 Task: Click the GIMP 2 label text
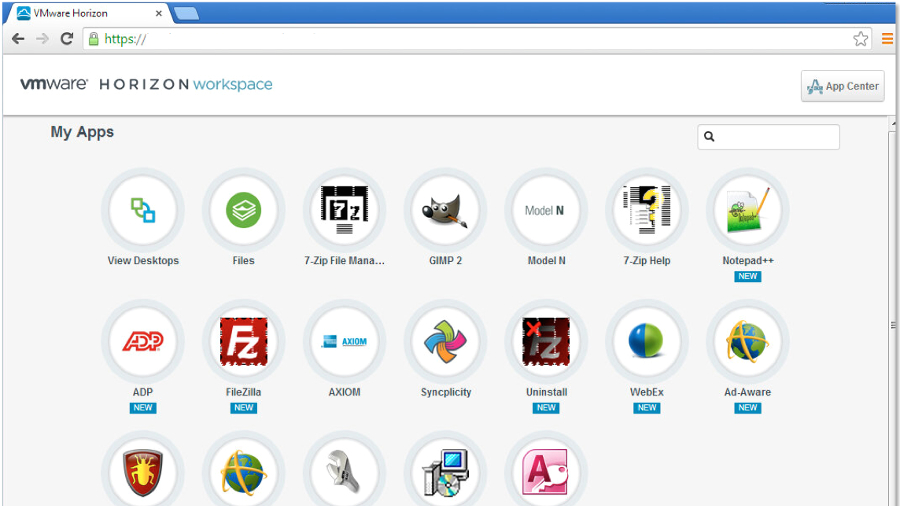(445, 260)
